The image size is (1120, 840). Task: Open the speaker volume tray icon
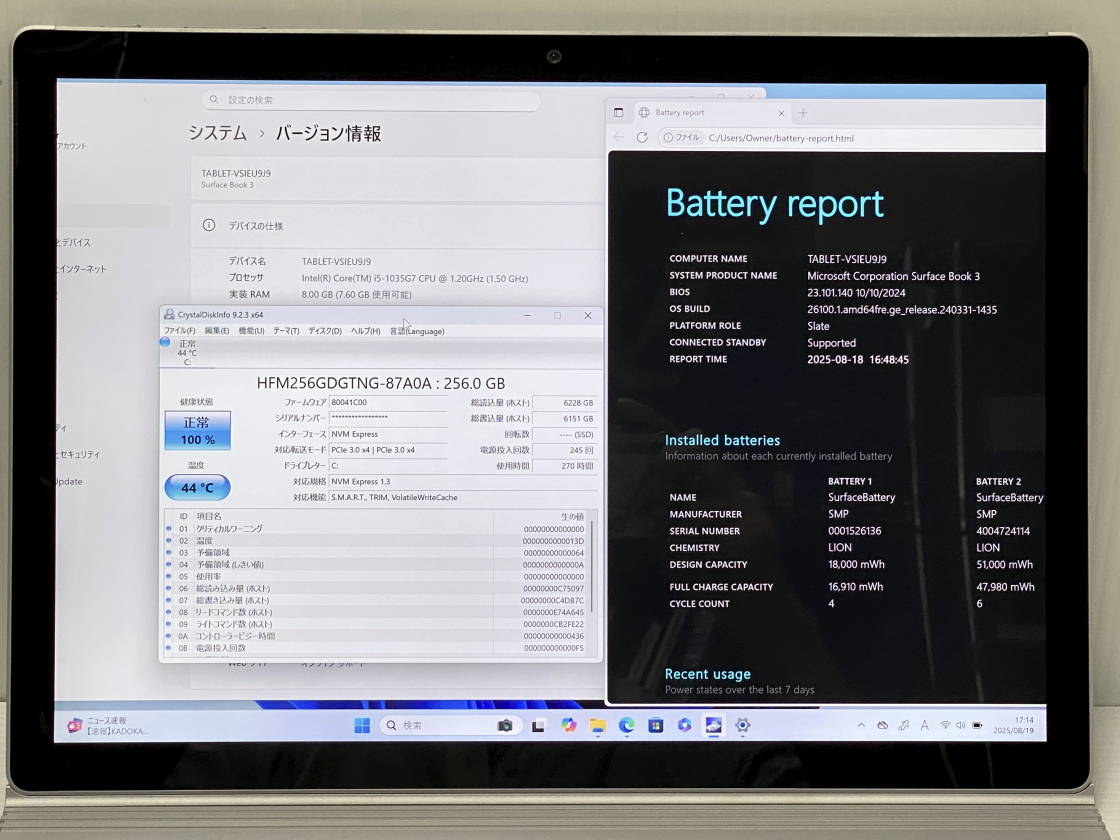[x=961, y=726]
